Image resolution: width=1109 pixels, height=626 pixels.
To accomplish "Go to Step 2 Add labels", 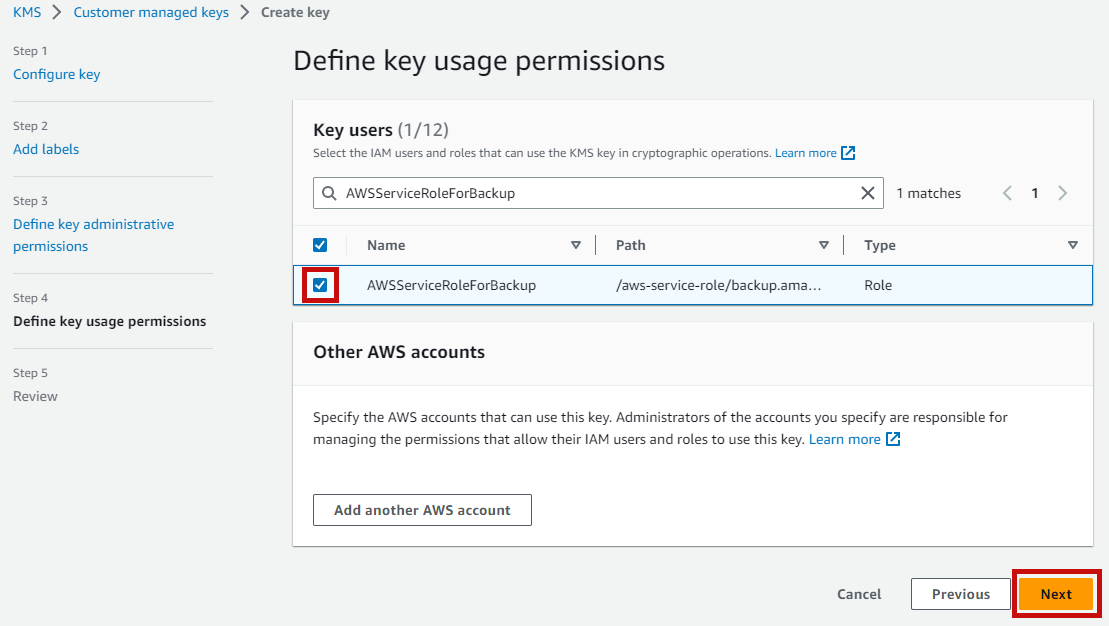I will (46, 149).
